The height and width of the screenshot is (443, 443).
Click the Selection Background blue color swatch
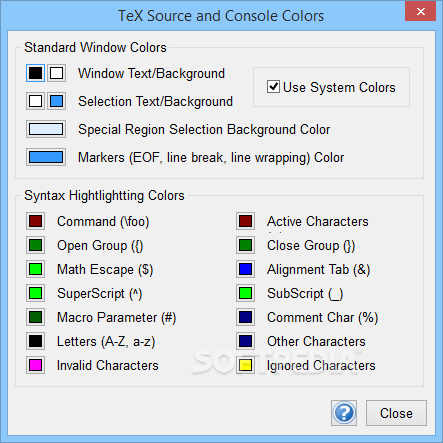(x=56, y=101)
